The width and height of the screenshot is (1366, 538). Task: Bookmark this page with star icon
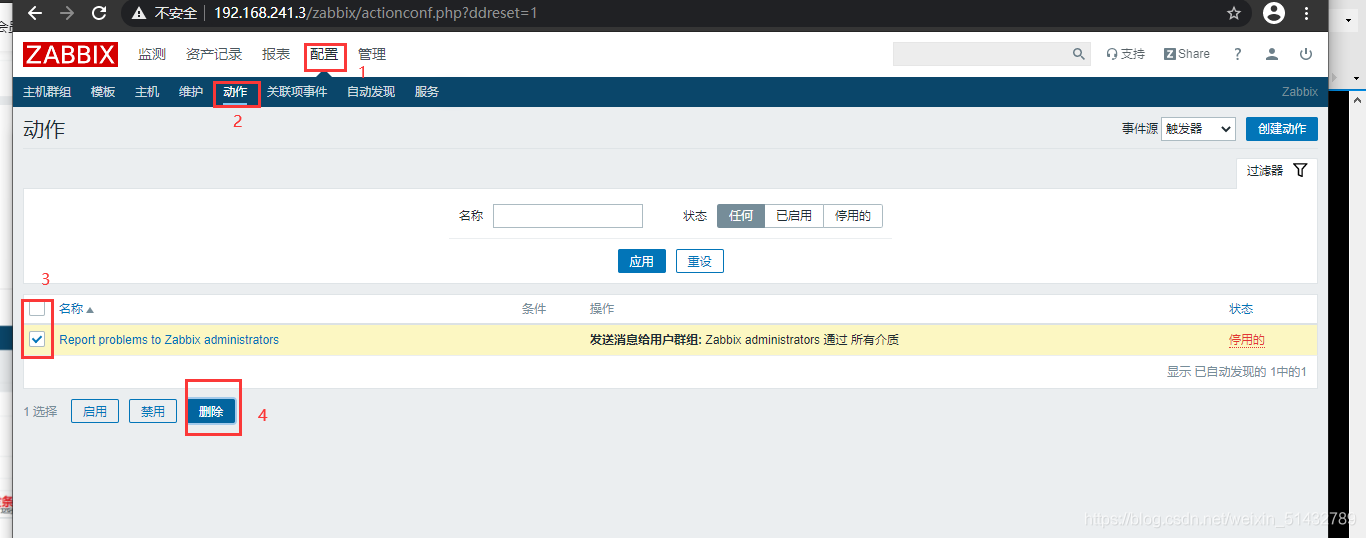point(1234,13)
